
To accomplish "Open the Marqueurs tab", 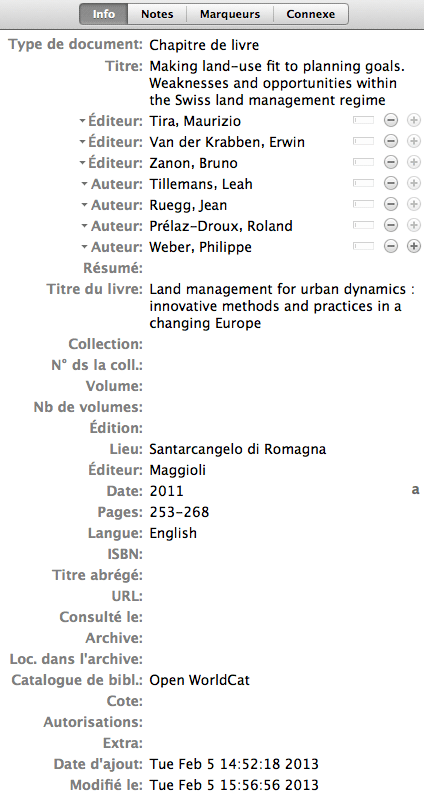I will [230, 14].
